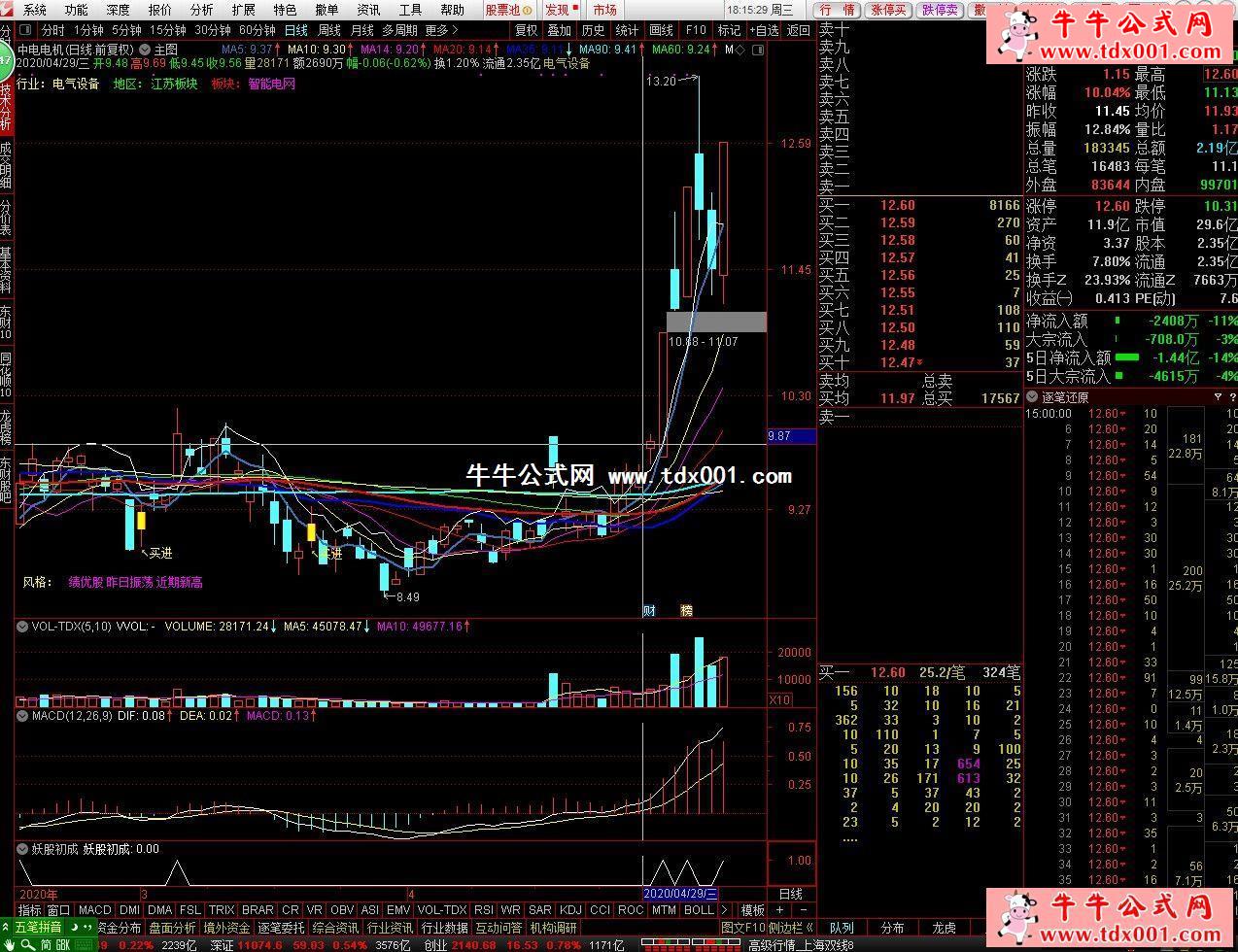Image resolution: width=1238 pixels, height=952 pixels.
Task: Open the 龙虎榜 sidebar tab
Action: (6, 425)
